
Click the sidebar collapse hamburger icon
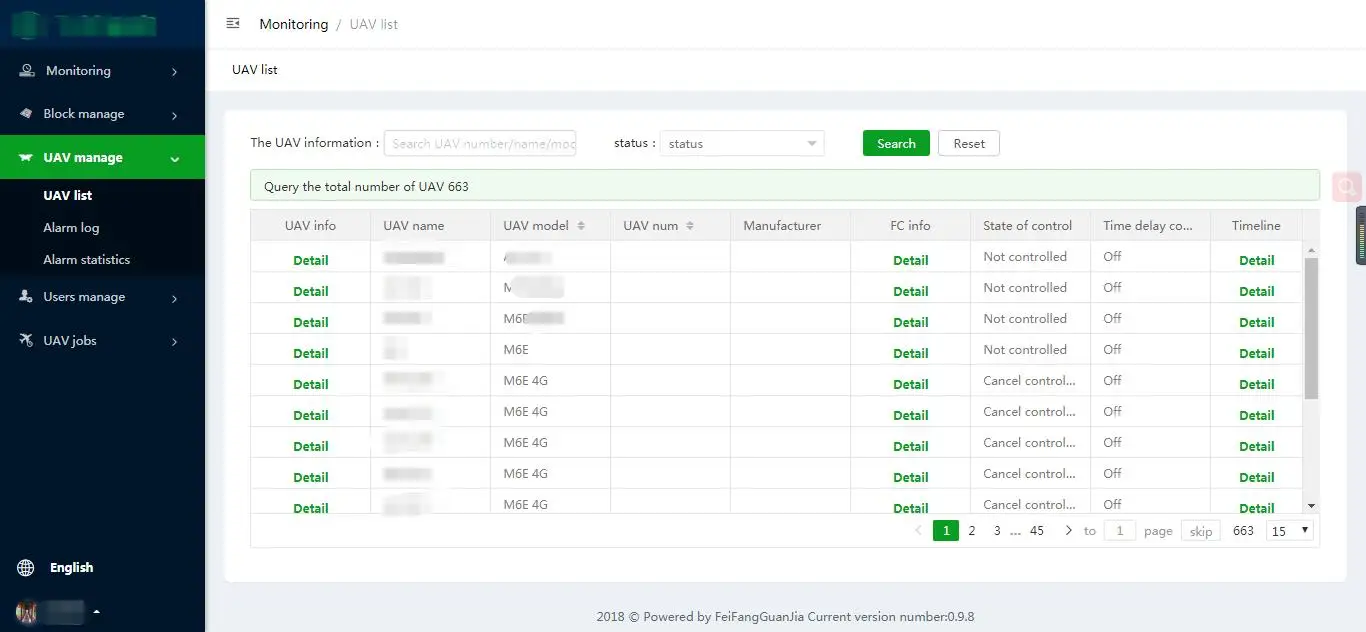pyautogui.click(x=233, y=24)
